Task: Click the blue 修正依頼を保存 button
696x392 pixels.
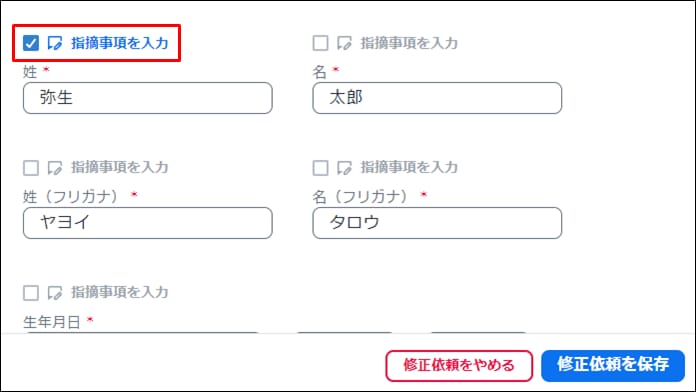Action: [x=613, y=365]
